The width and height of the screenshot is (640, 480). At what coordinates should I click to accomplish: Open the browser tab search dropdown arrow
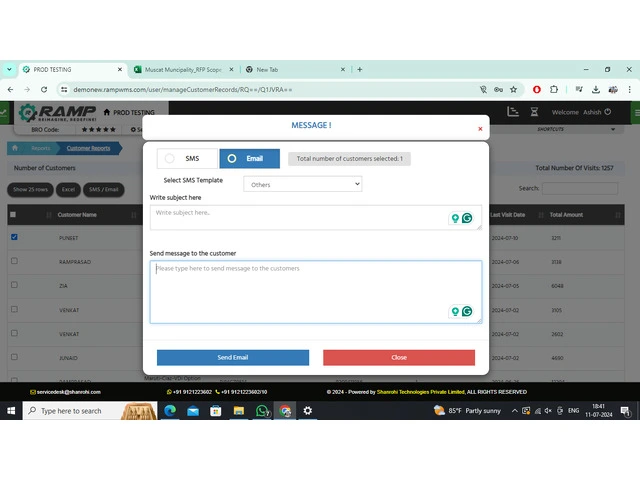(x=9, y=70)
